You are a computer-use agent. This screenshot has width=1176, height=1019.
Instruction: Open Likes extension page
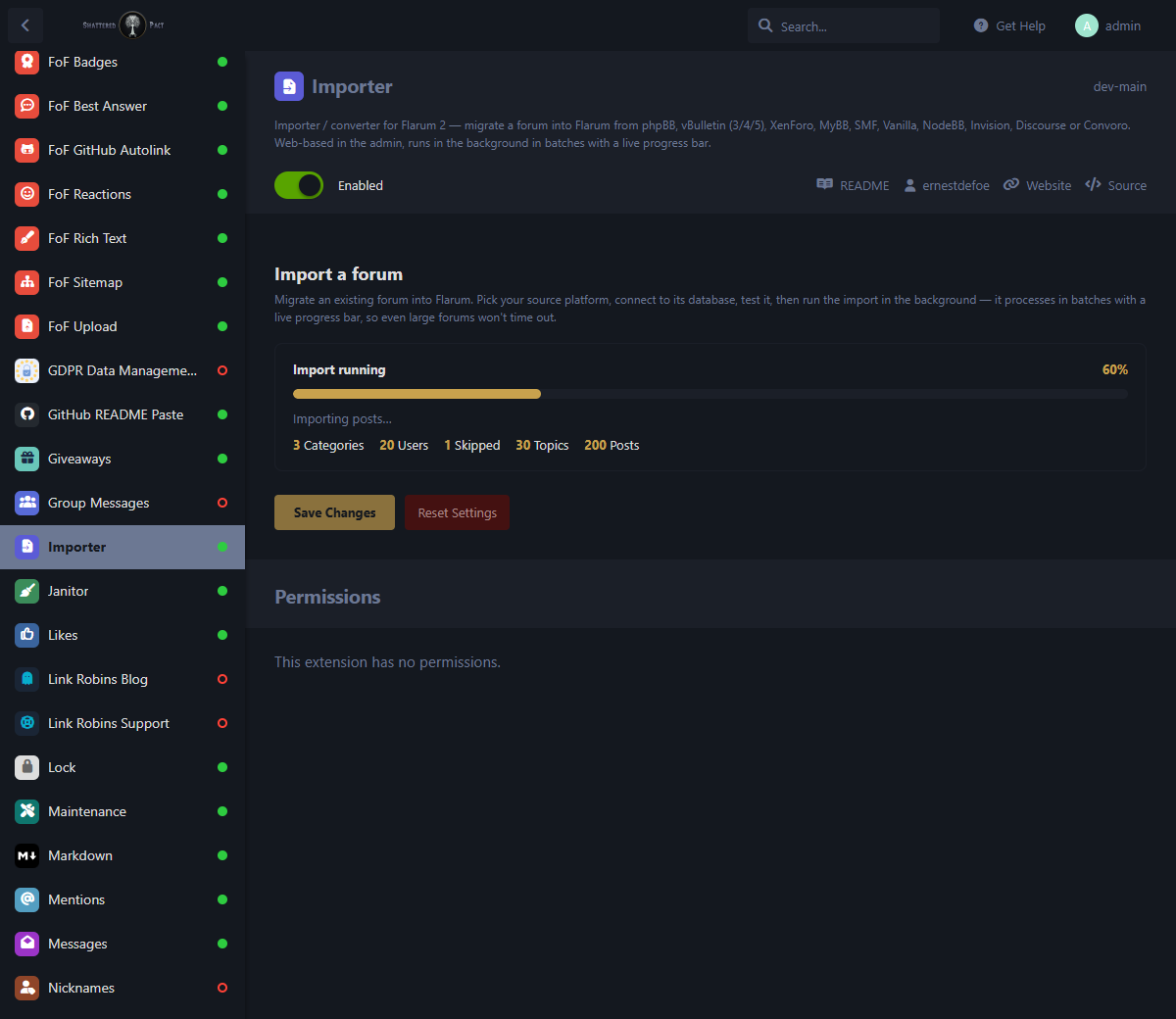click(122, 635)
